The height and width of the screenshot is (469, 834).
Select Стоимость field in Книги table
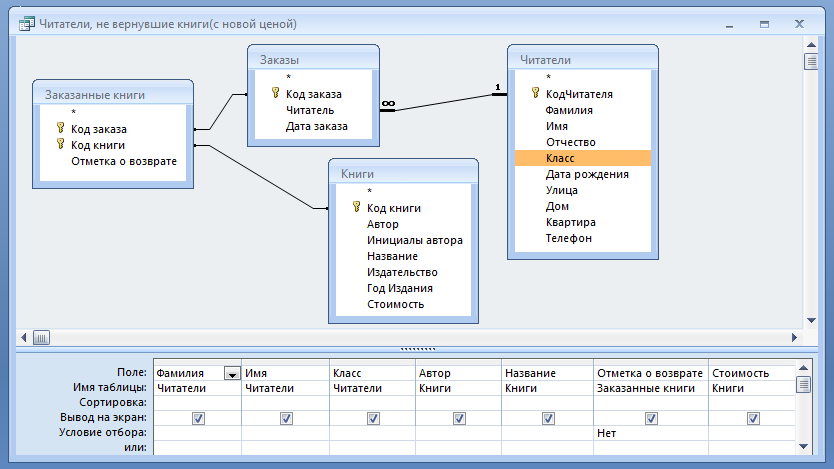(x=395, y=304)
